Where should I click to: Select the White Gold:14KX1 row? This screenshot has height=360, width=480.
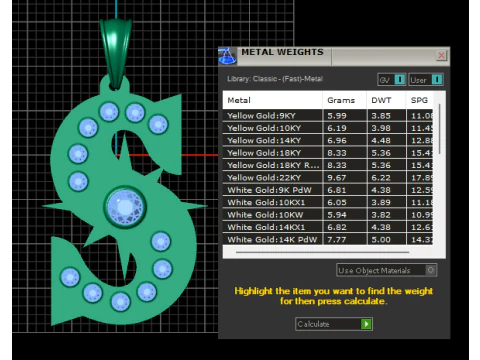pos(328,227)
